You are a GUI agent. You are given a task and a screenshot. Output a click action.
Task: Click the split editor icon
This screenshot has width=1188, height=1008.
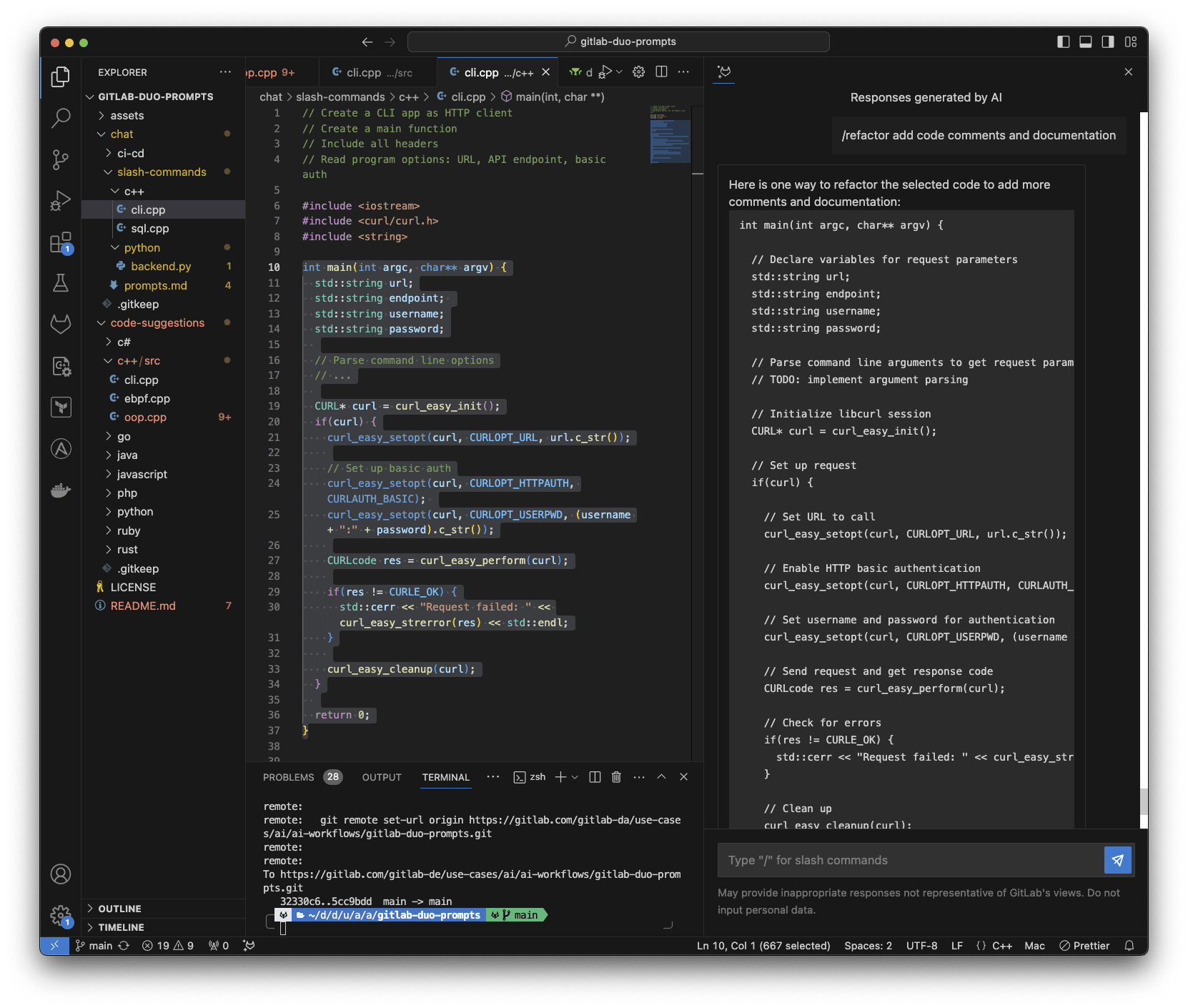click(x=661, y=71)
